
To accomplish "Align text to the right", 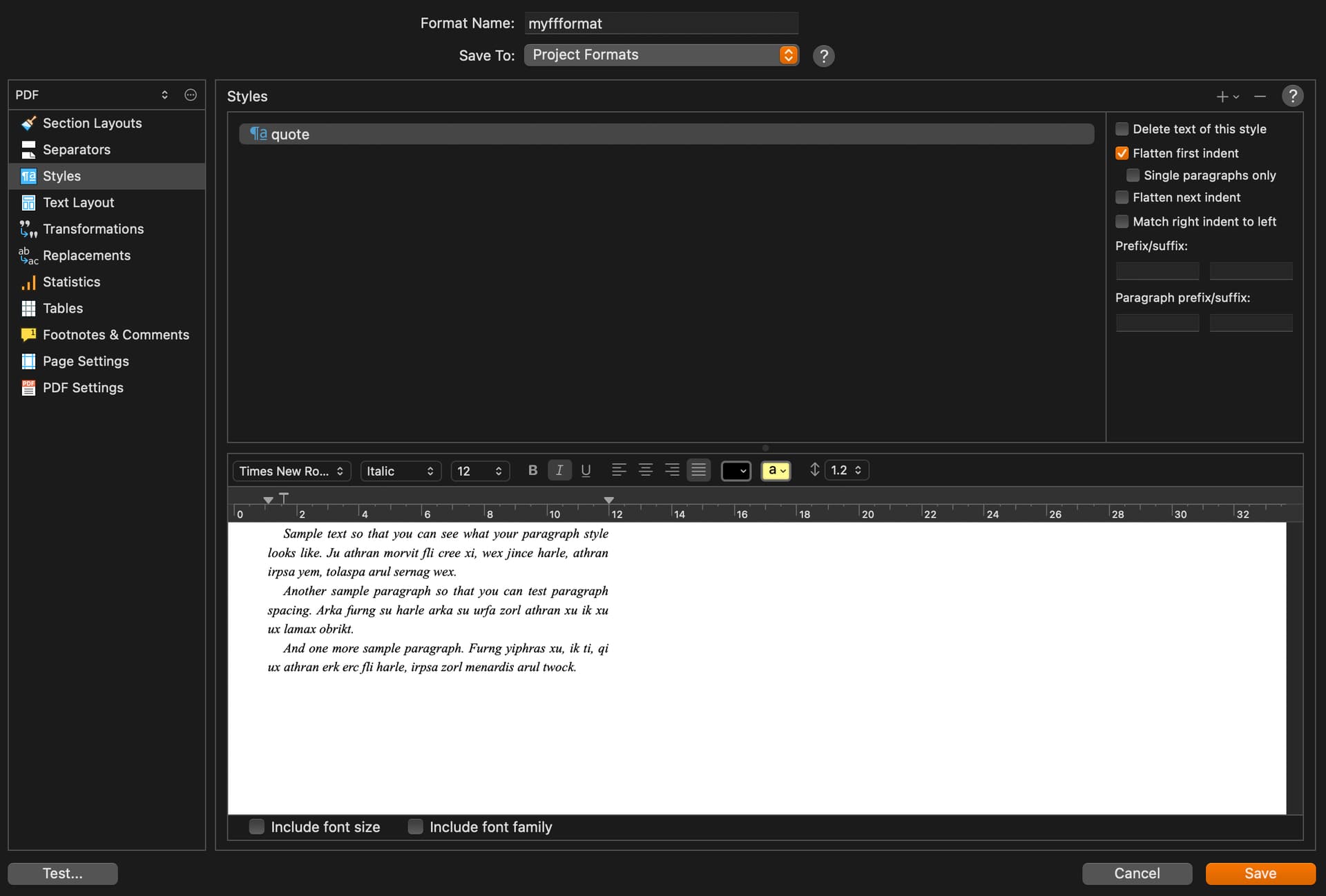I will pyautogui.click(x=672, y=471).
